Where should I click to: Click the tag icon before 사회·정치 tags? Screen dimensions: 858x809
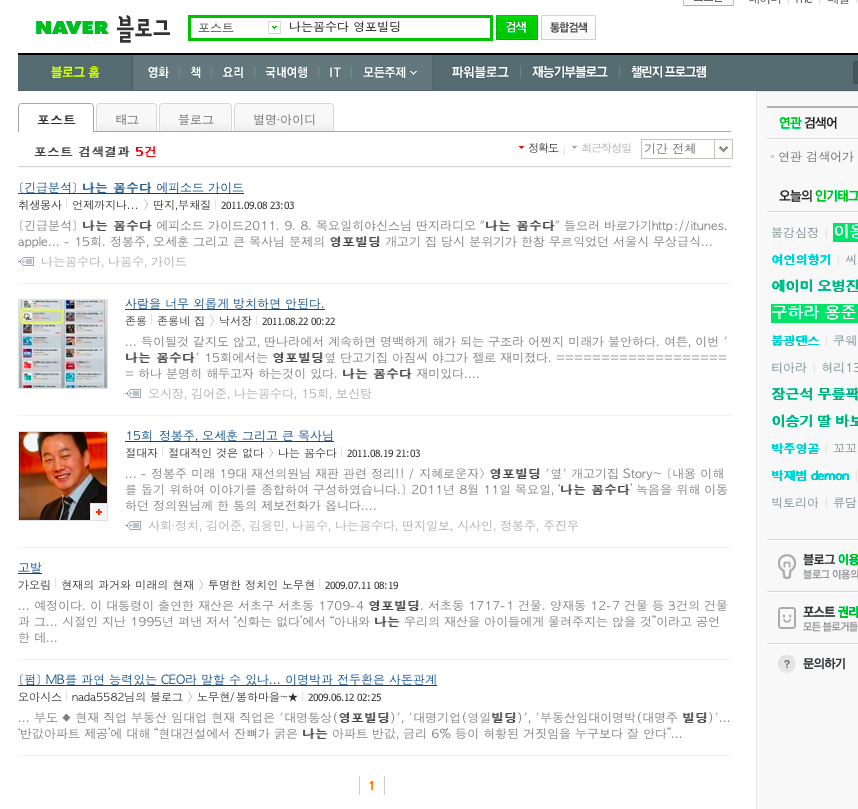click(x=133, y=525)
